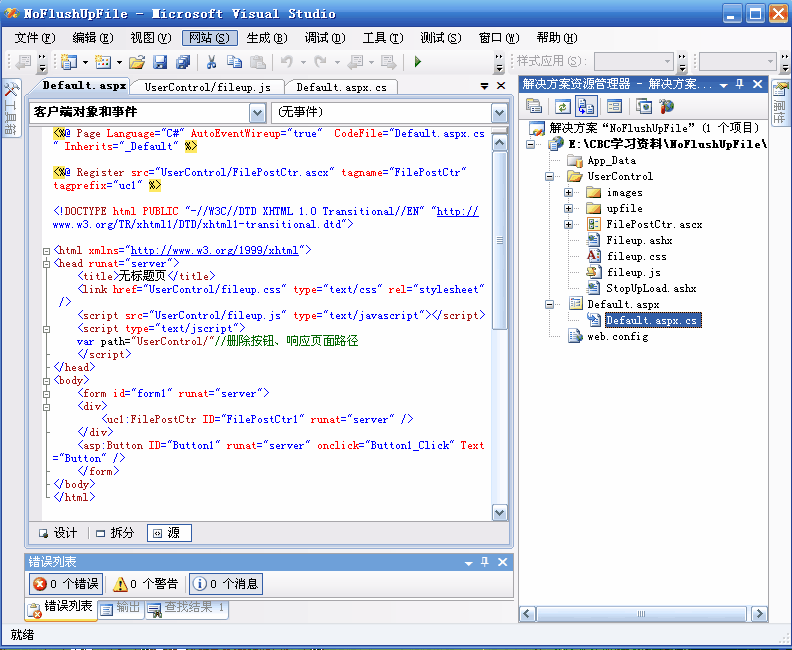This screenshot has width=792, height=650.
Task: Click the Save icon in the toolbar
Action: pos(159,62)
